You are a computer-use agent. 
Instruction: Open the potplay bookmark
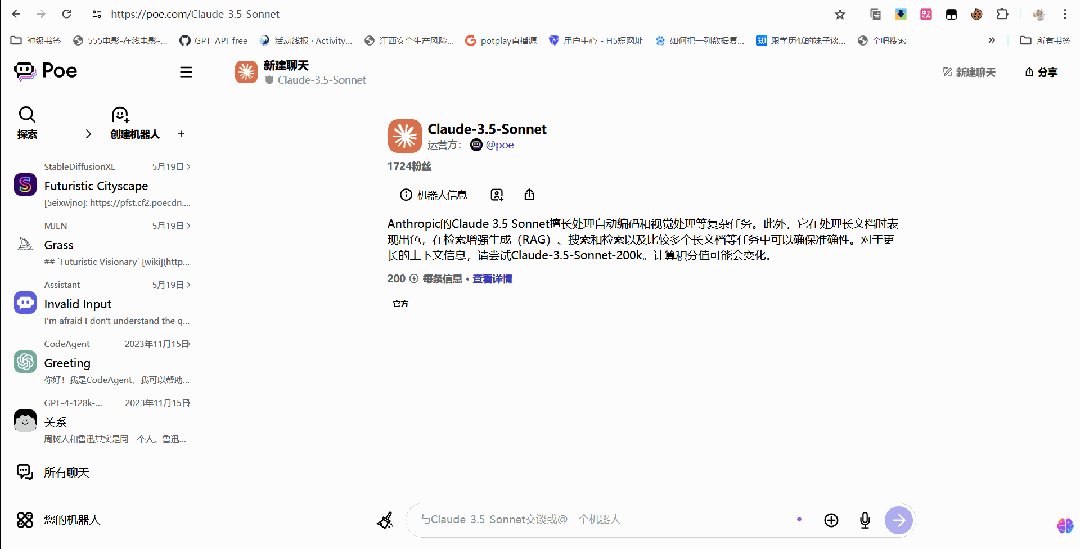click(501, 41)
